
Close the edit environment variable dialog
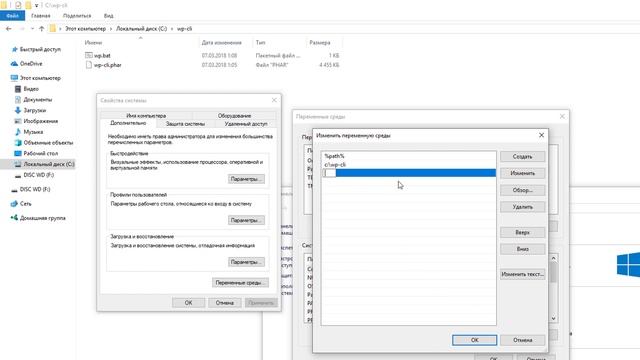click(541, 135)
